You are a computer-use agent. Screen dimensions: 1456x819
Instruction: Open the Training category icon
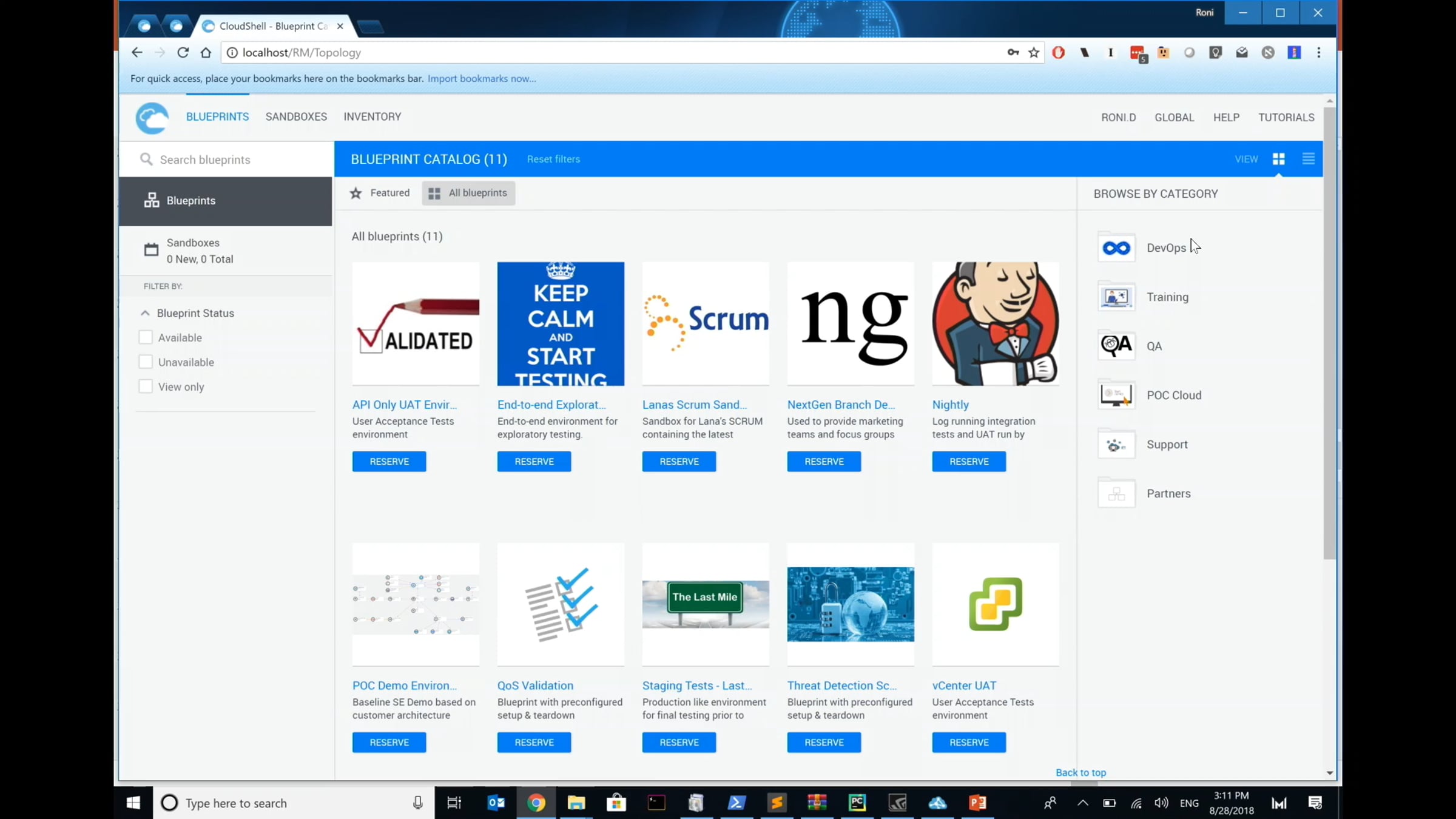click(1116, 297)
